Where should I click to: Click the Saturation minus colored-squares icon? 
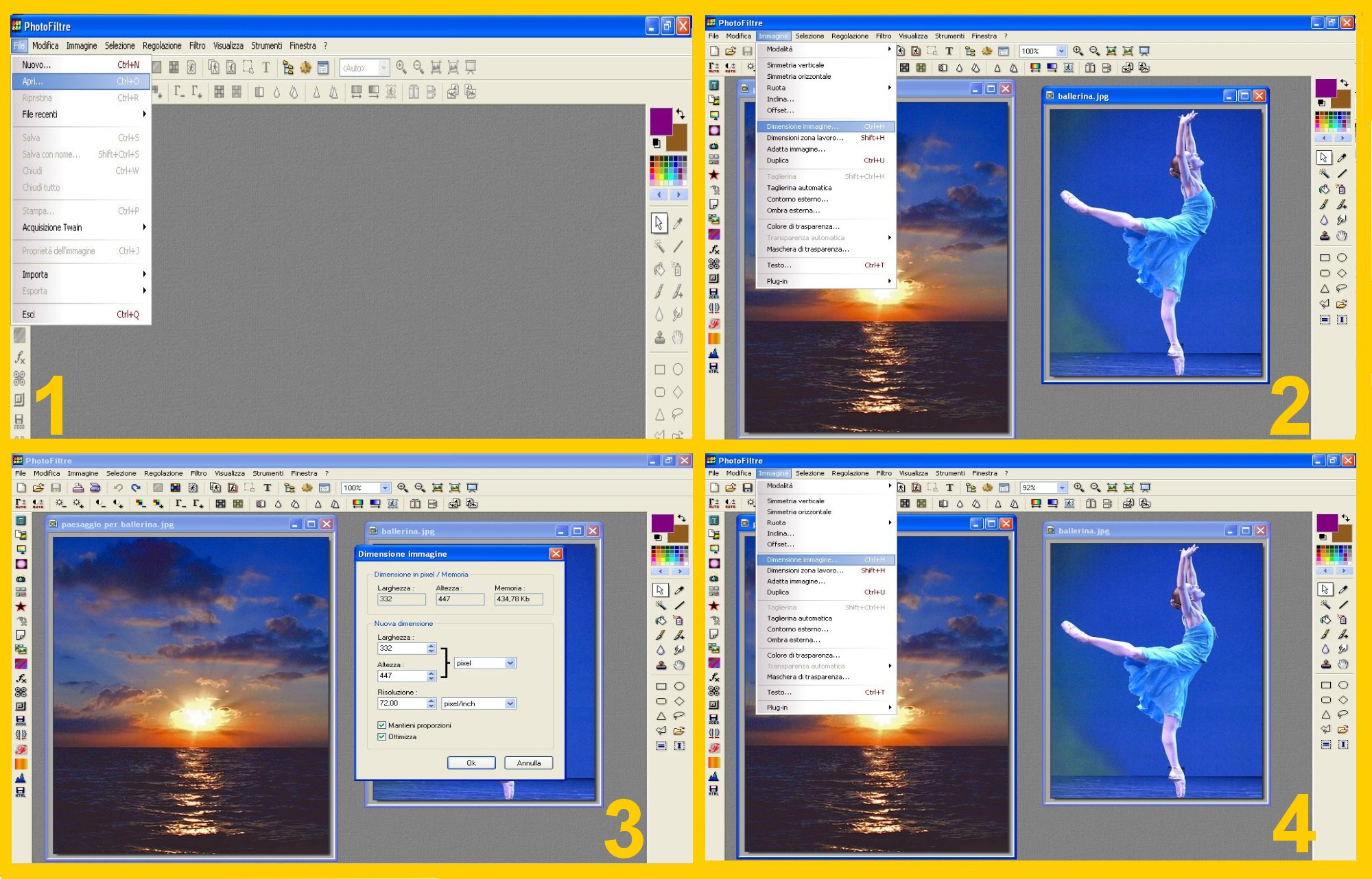coord(140,503)
